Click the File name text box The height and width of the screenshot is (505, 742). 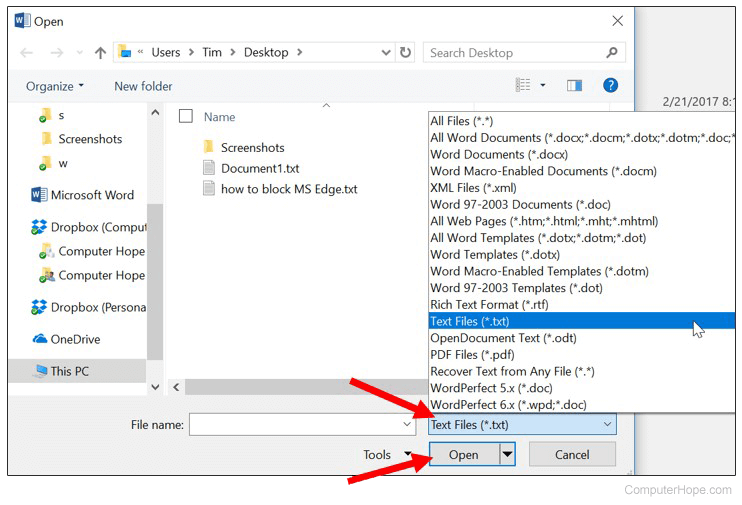[302, 424]
